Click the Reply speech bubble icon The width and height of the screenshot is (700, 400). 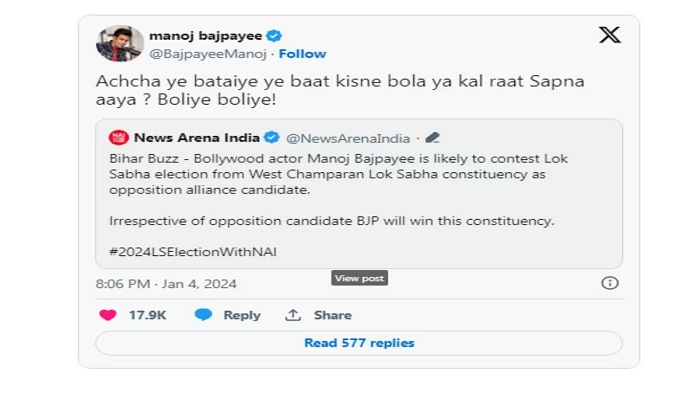(203, 315)
